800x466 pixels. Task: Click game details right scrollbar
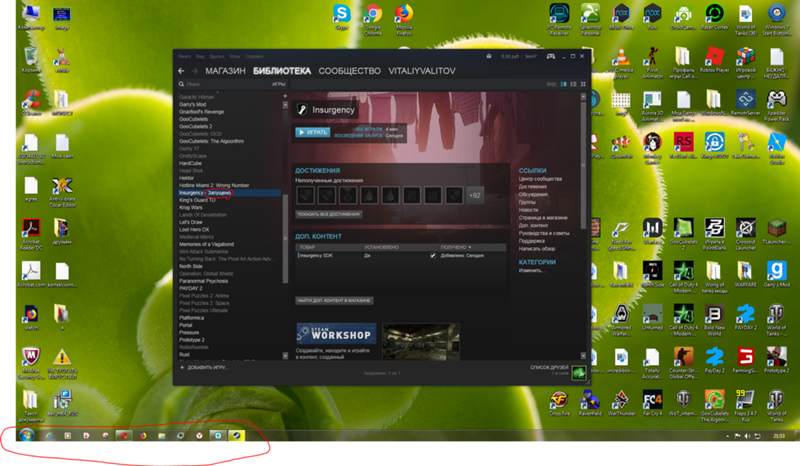[583, 163]
